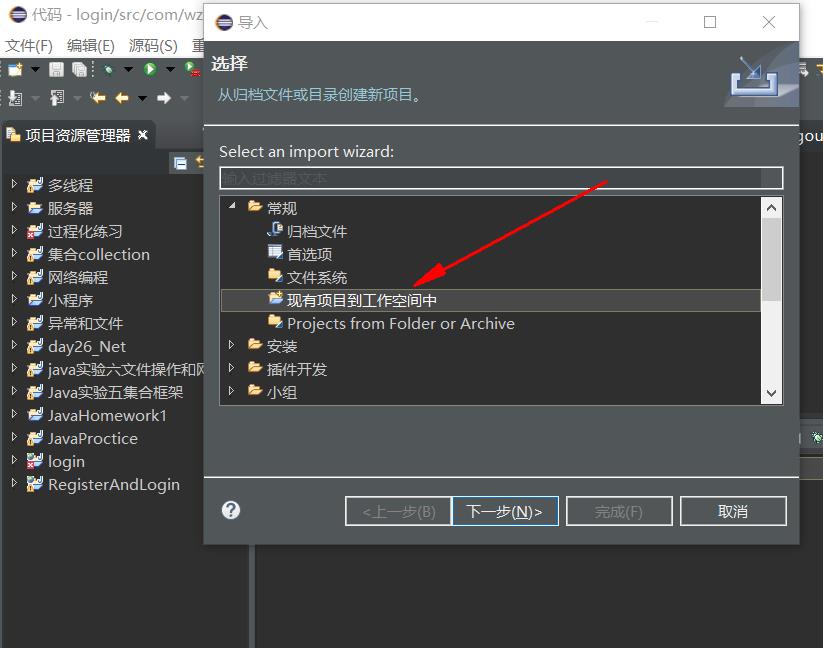Viewport: 823px width, 648px height.
Task: Click the <上一步(B) button
Action: 398,511
